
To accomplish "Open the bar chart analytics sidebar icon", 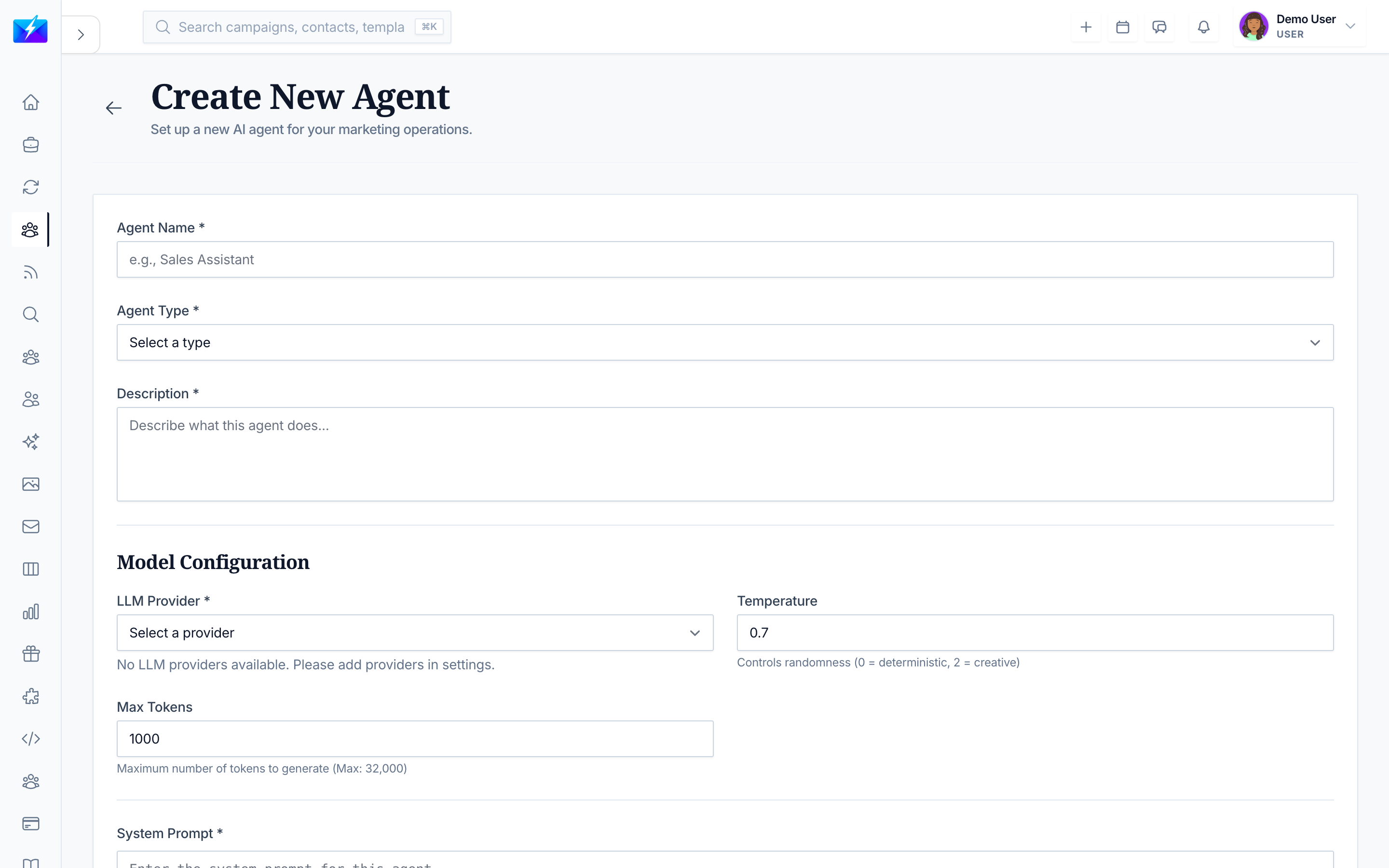I will pyautogui.click(x=30, y=611).
